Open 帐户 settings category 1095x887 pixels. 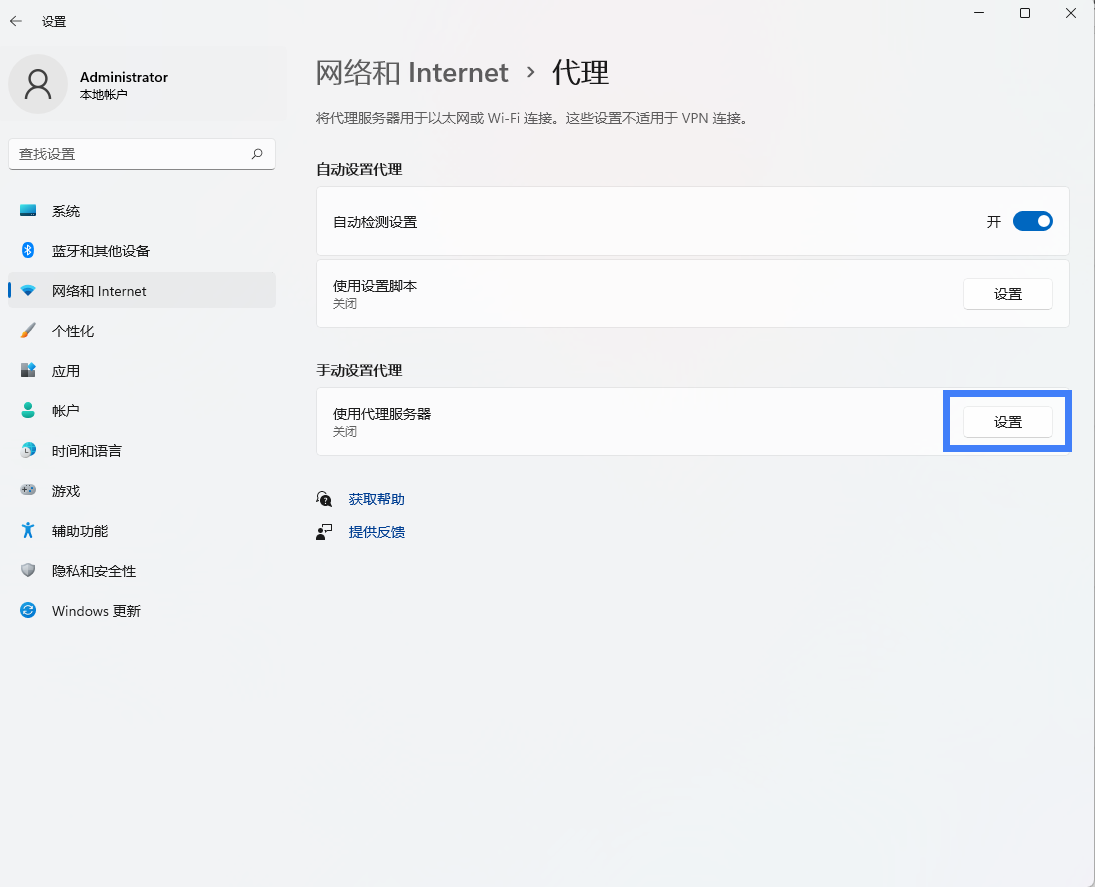(x=142, y=411)
